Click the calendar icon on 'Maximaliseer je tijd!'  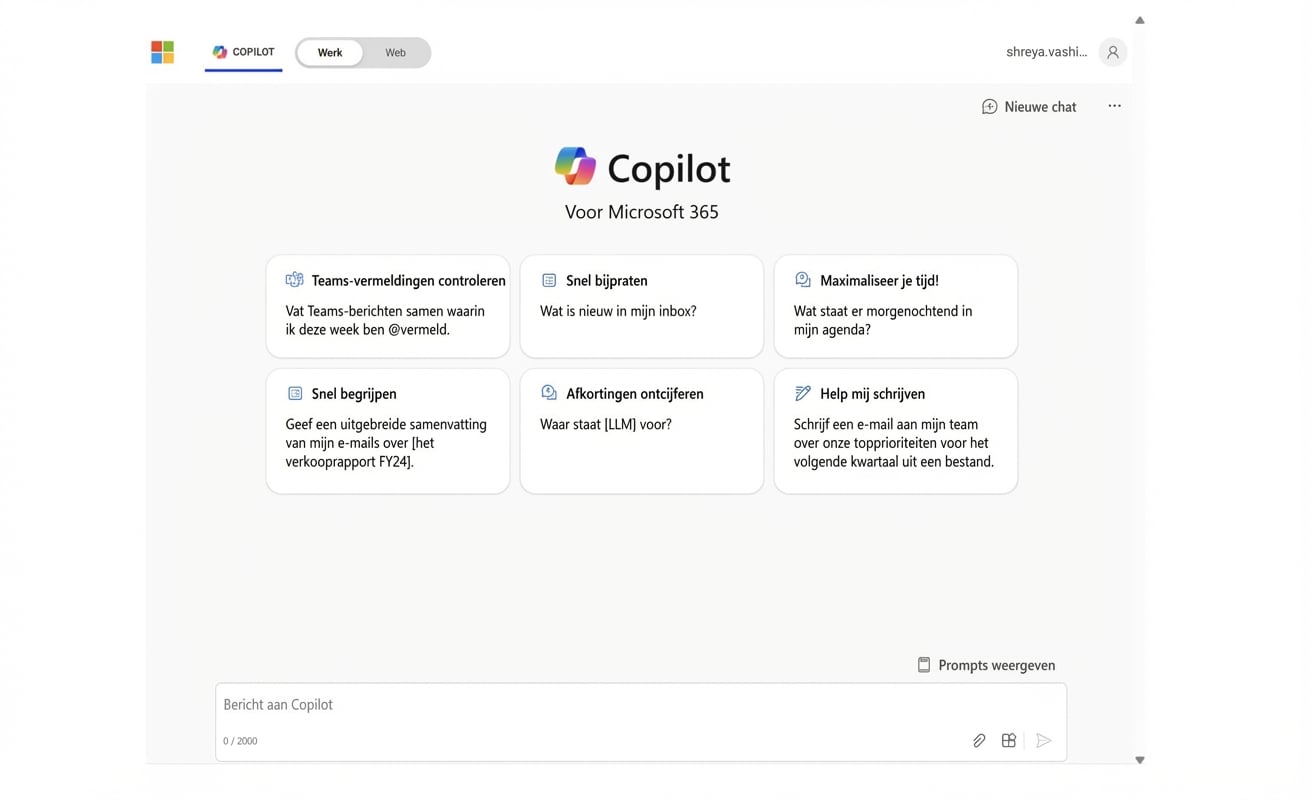click(x=802, y=280)
